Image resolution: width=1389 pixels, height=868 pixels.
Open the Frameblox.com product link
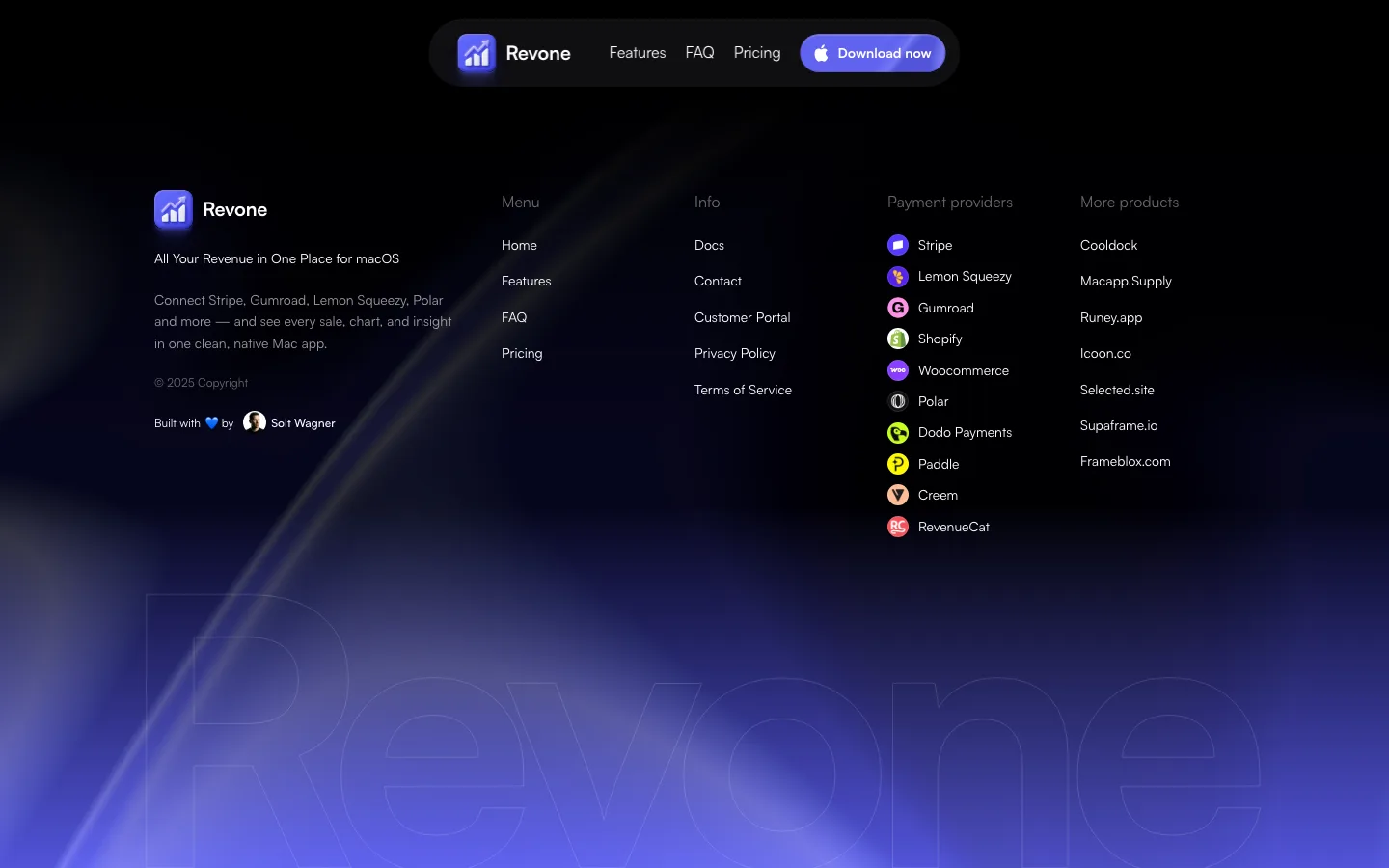pos(1126,461)
